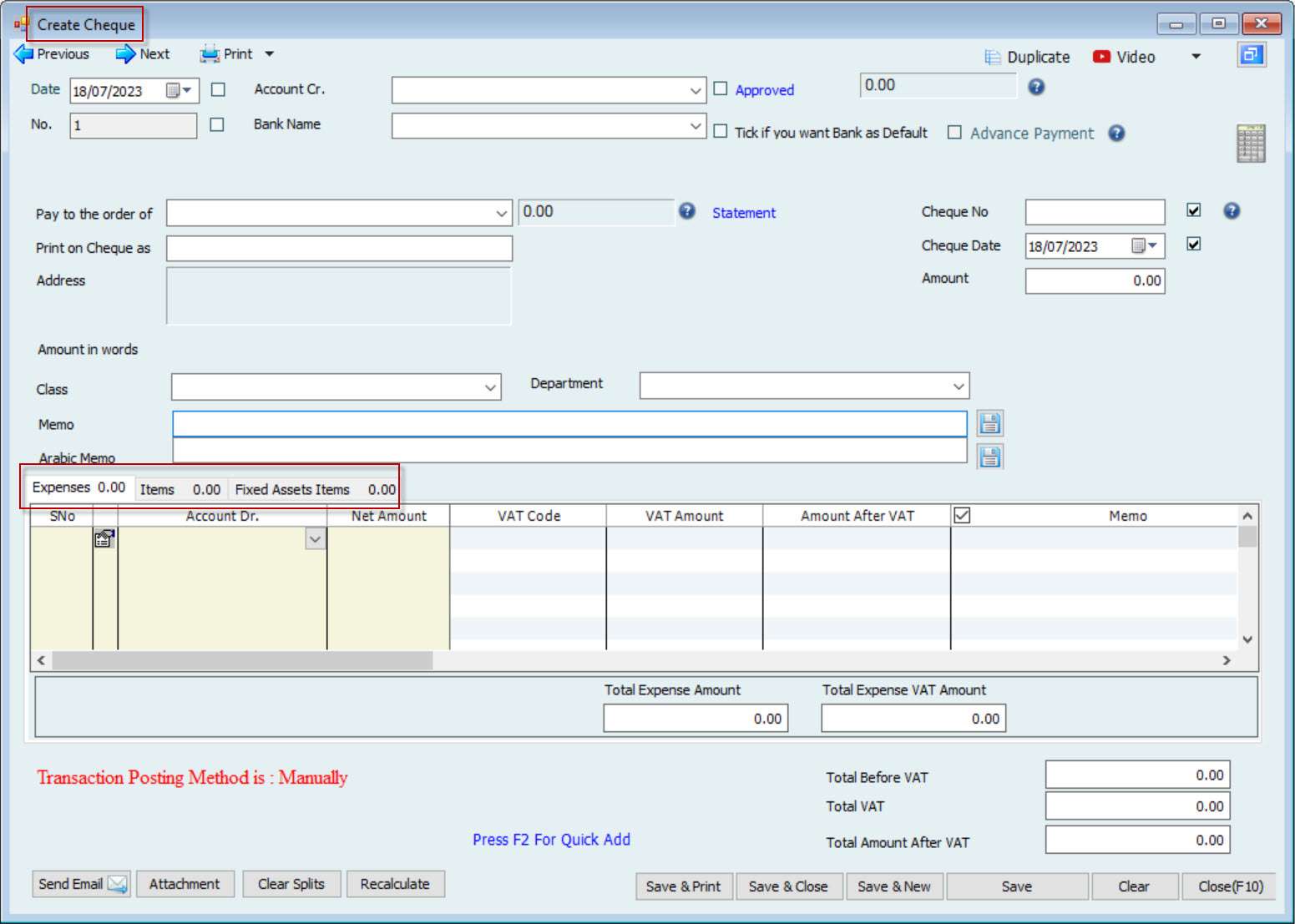Open the account lookup icon in the grid row
Screen dimensions: 1295x924
point(104,539)
